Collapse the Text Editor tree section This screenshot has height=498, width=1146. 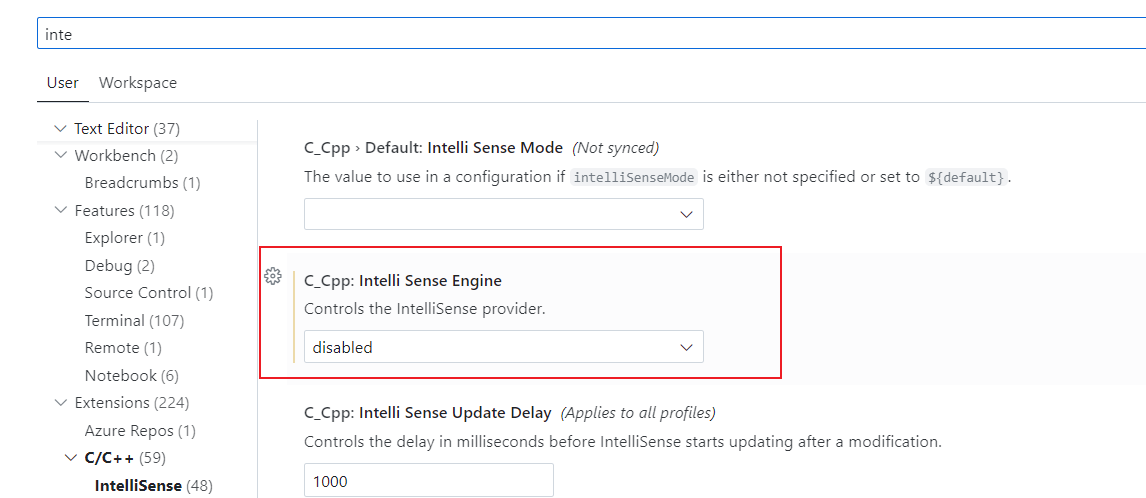tap(59, 129)
